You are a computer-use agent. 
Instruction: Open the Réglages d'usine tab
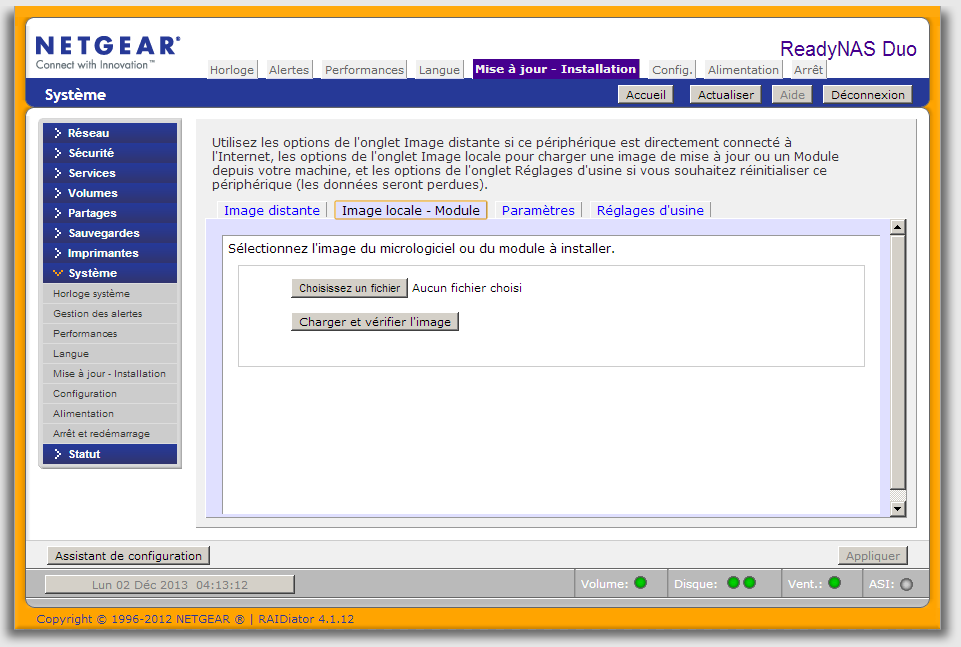click(650, 210)
